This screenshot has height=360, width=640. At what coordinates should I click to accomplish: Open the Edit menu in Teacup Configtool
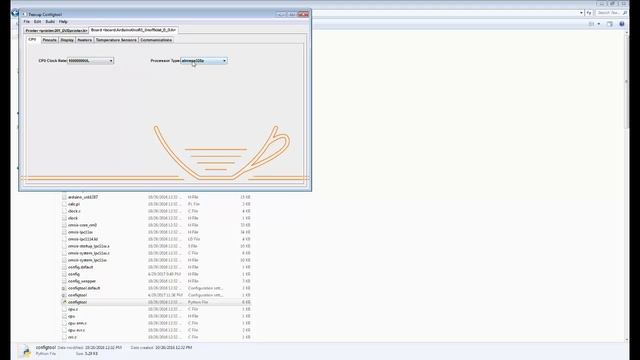pyautogui.click(x=38, y=22)
